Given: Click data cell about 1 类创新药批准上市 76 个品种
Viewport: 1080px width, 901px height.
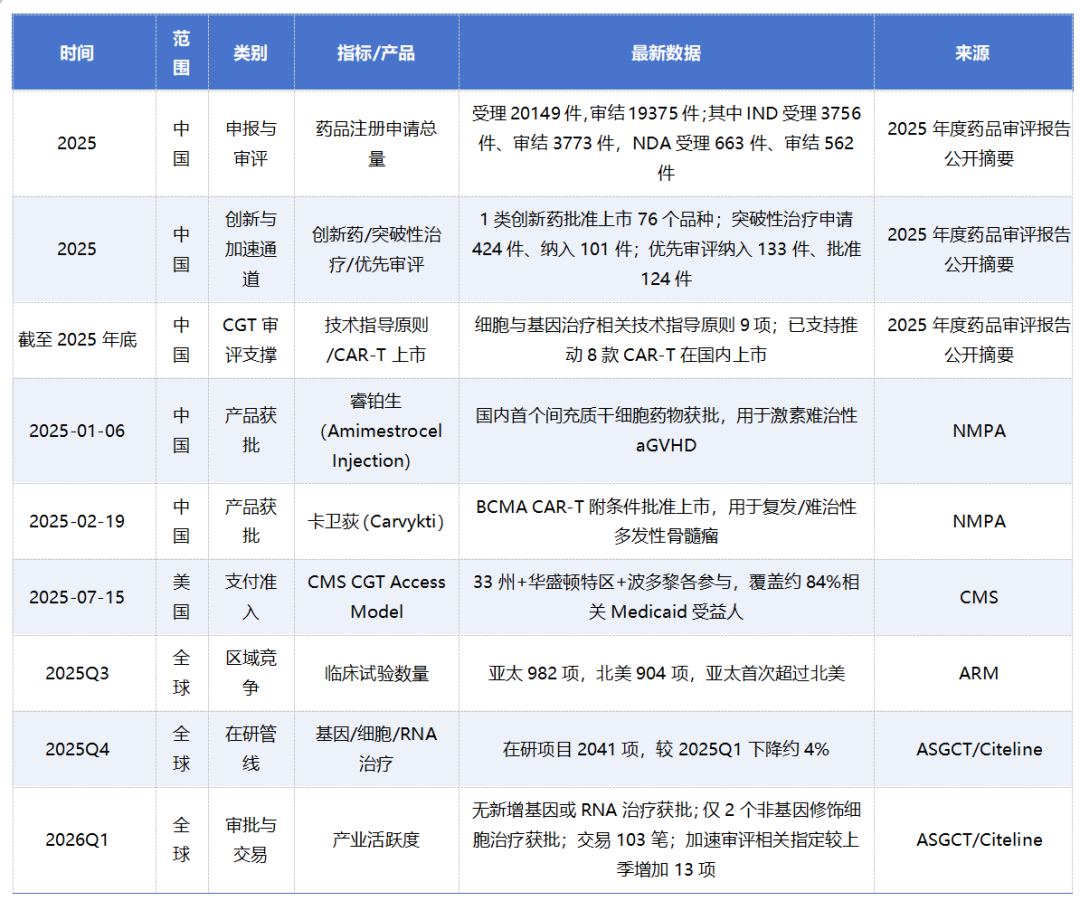Looking at the screenshot, I should pyautogui.click(x=666, y=249).
